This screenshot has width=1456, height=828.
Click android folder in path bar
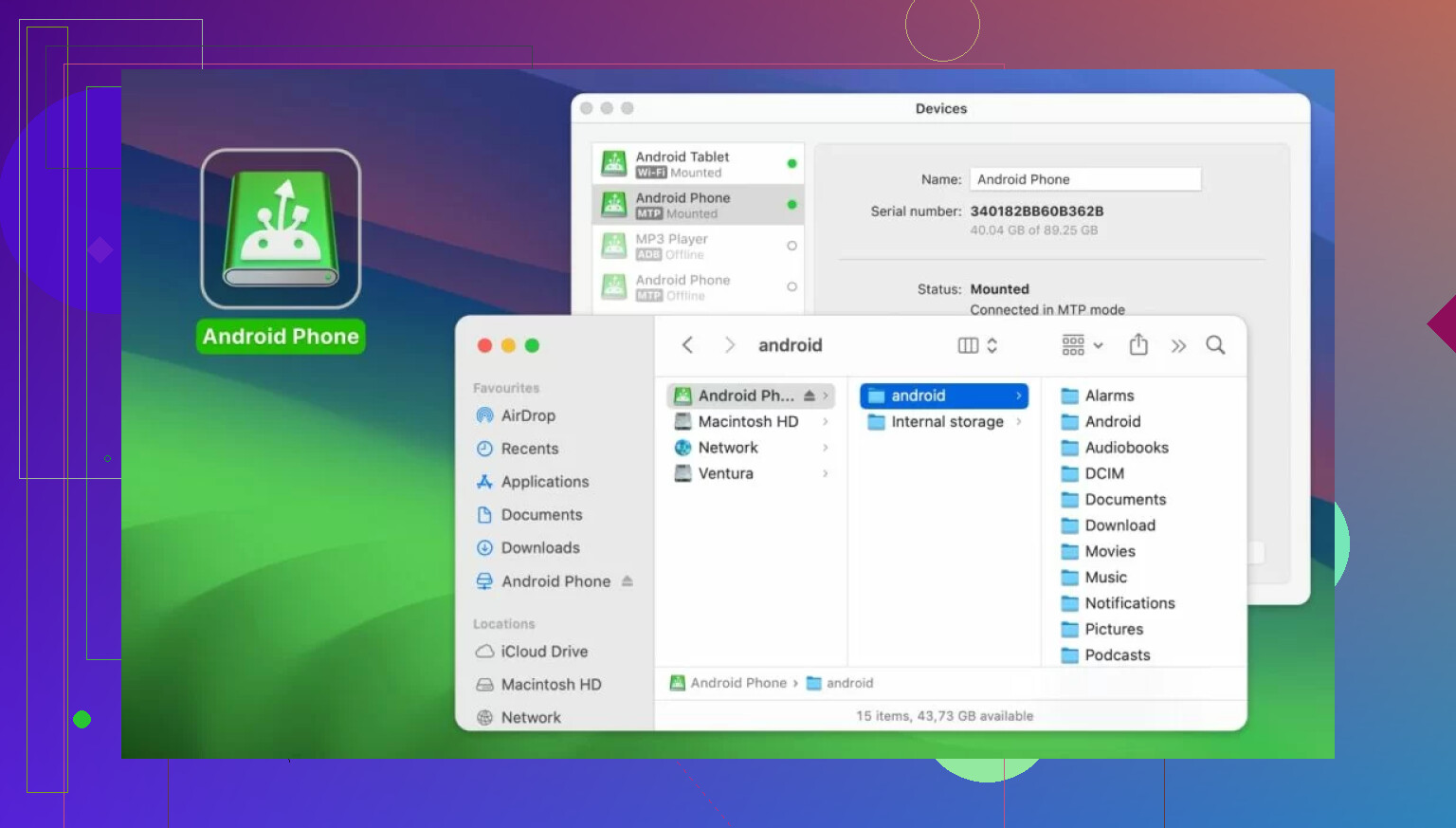tap(840, 683)
